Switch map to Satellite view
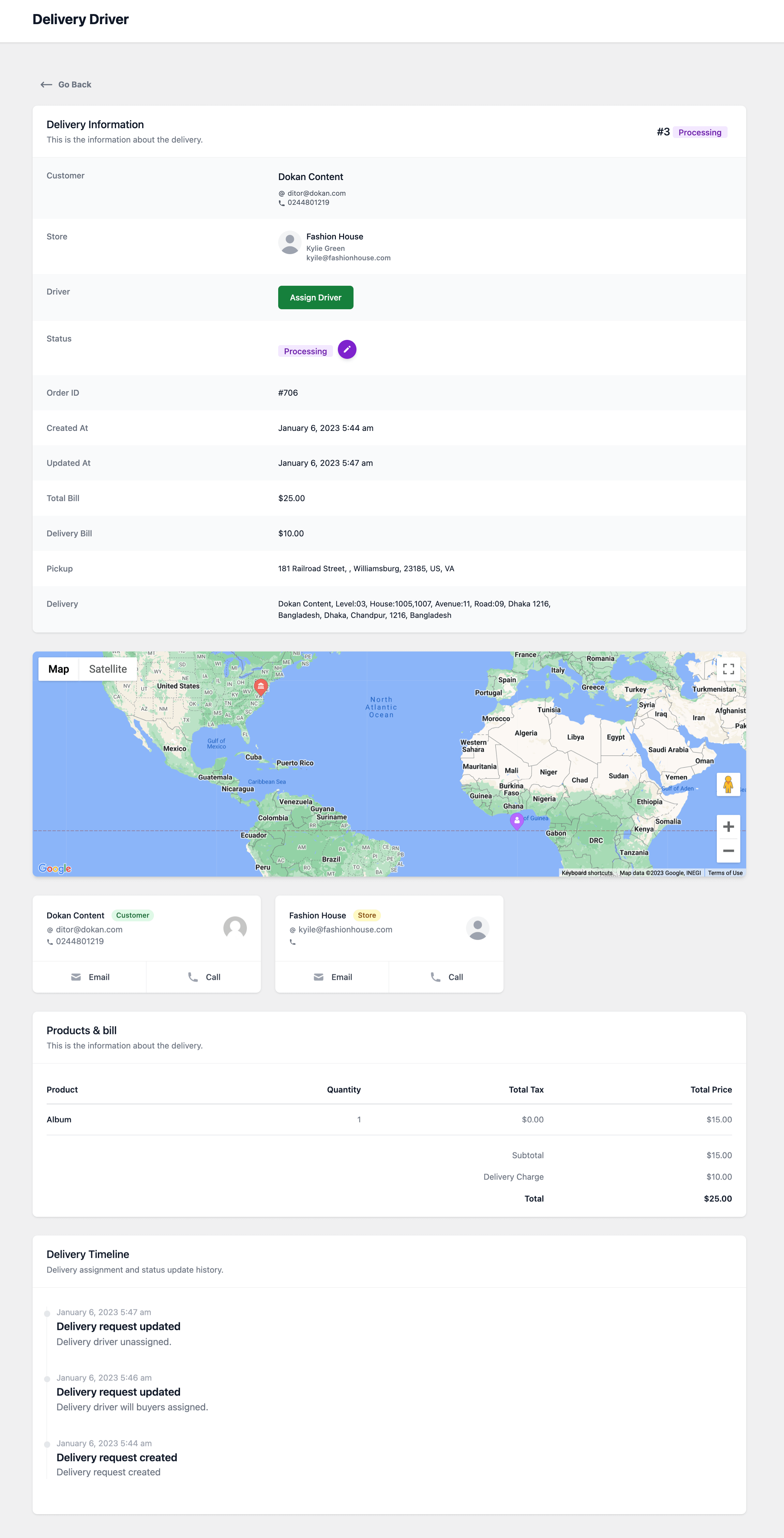This screenshot has height=1538, width=784. 108,669
